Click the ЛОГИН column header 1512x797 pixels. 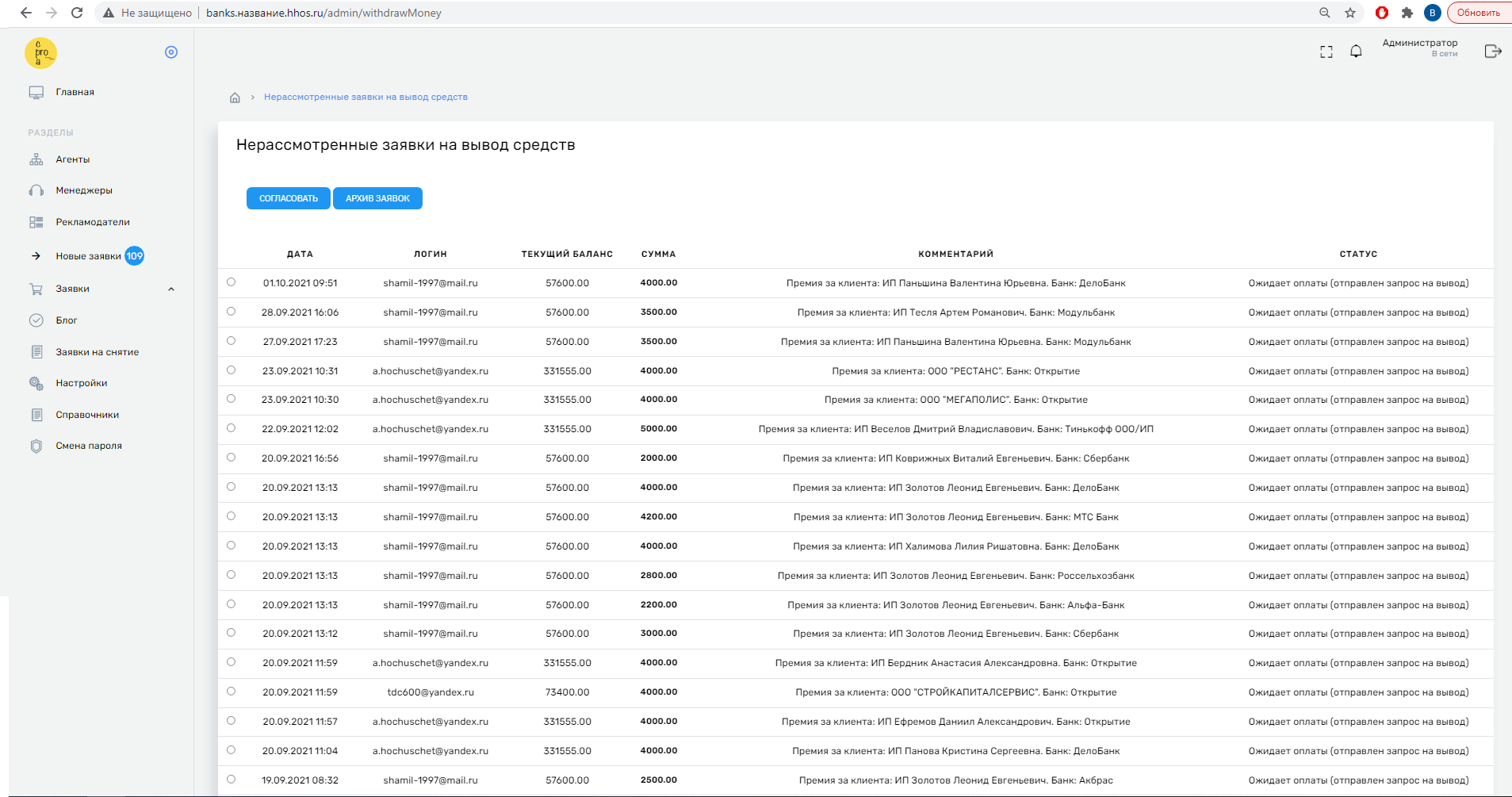(431, 255)
